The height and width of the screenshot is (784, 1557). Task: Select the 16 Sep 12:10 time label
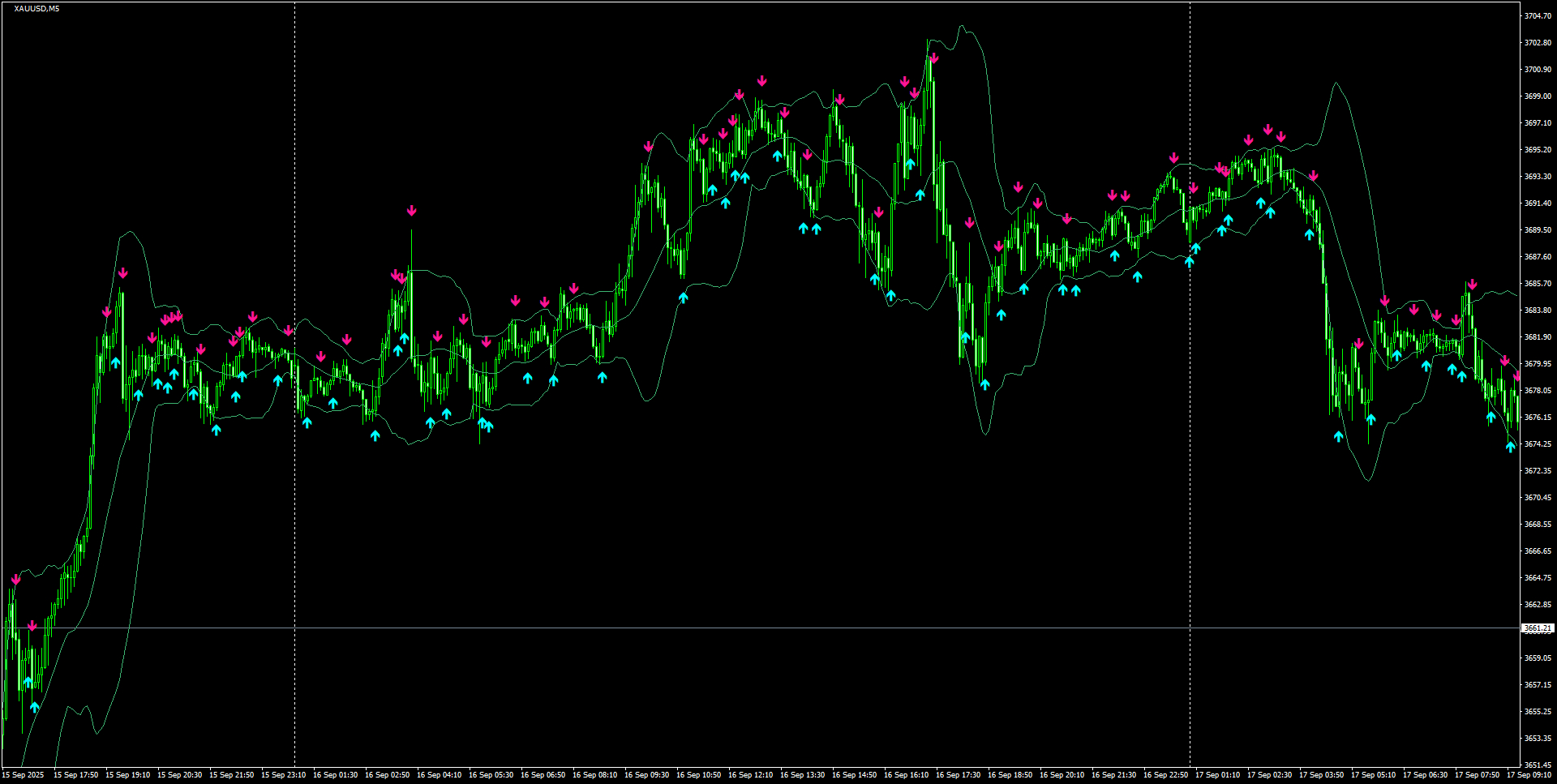[750, 775]
